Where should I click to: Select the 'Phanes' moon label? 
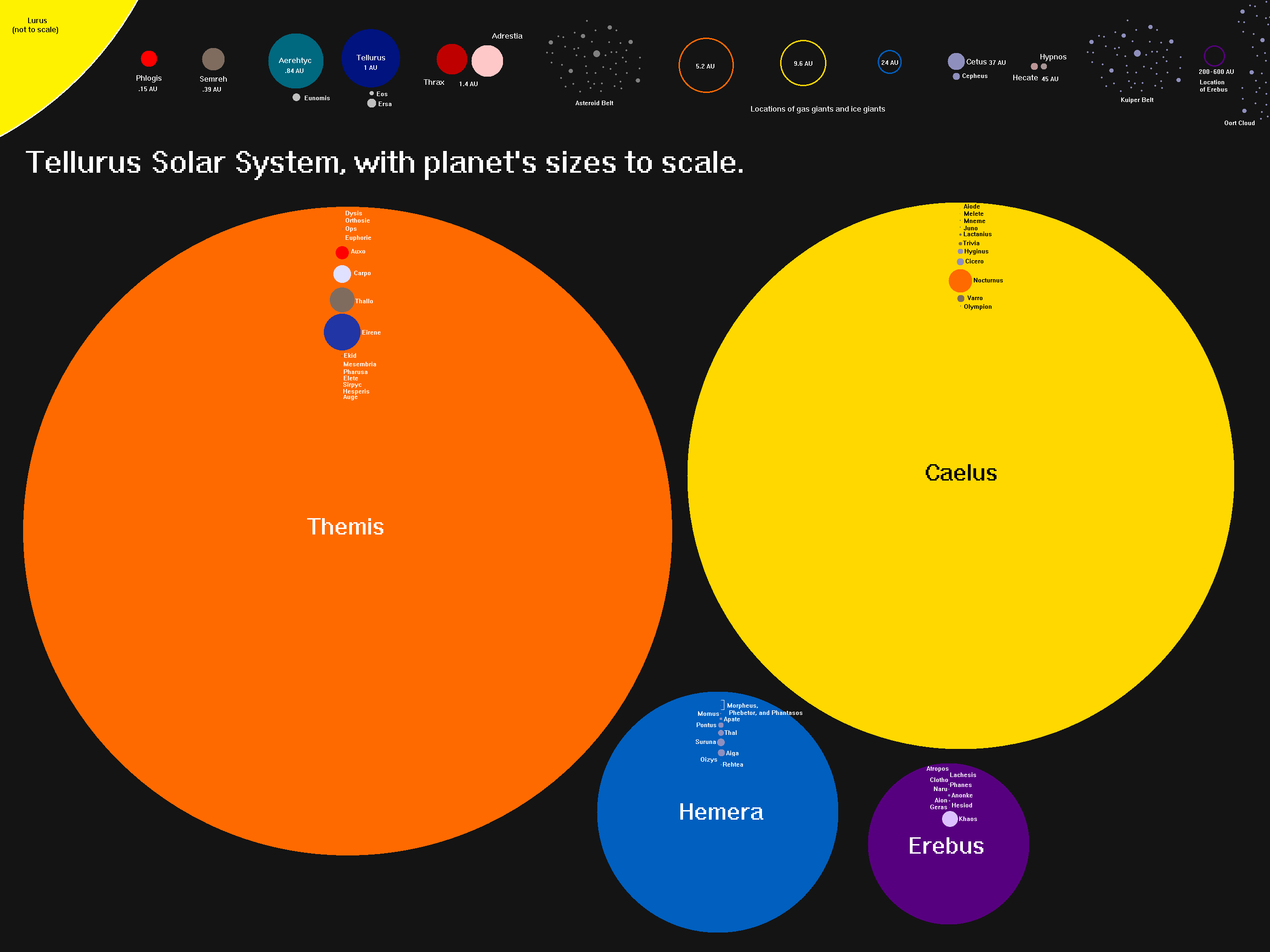click(961, 785)
